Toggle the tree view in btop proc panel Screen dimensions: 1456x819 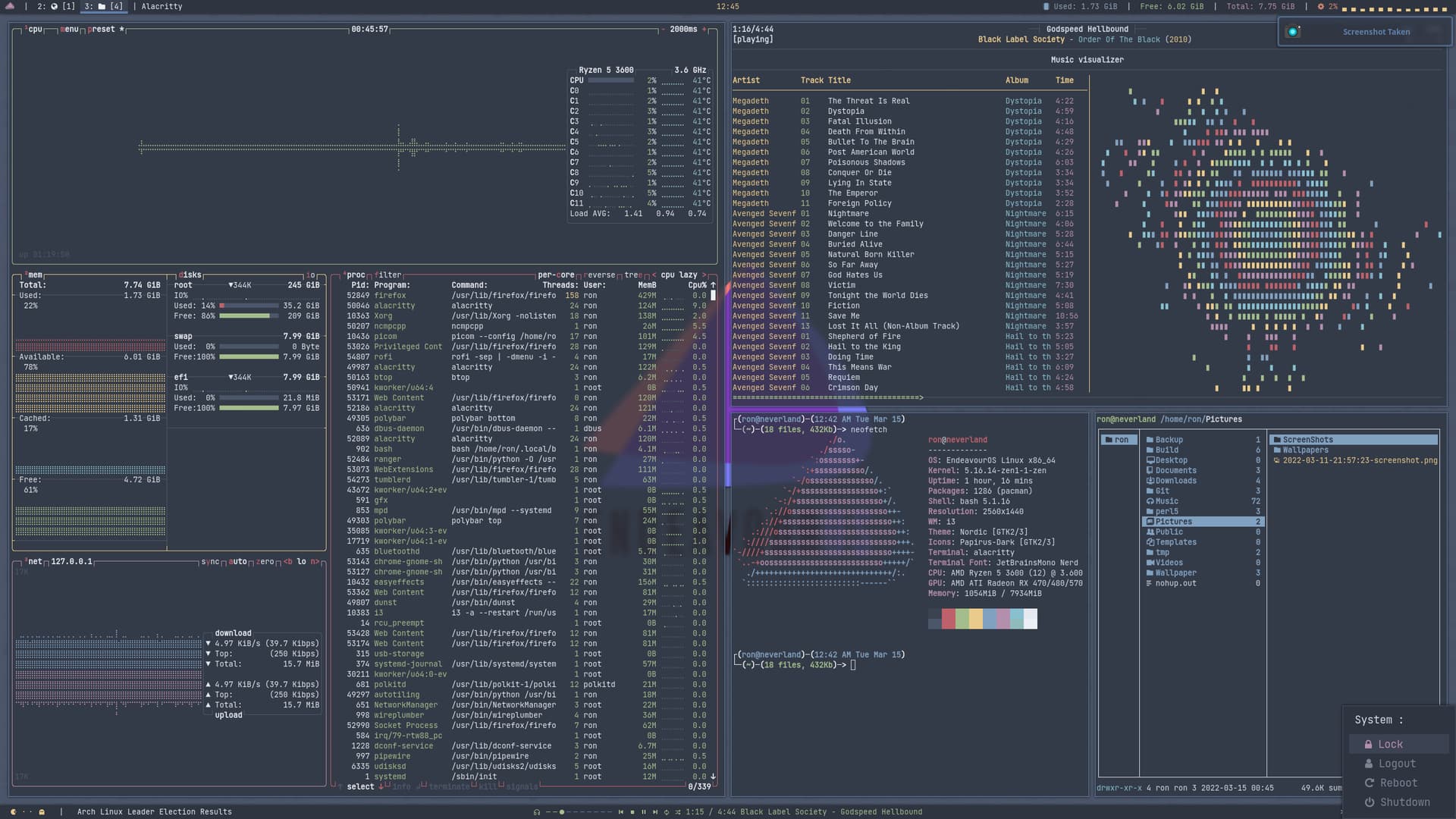pos(632,275)
